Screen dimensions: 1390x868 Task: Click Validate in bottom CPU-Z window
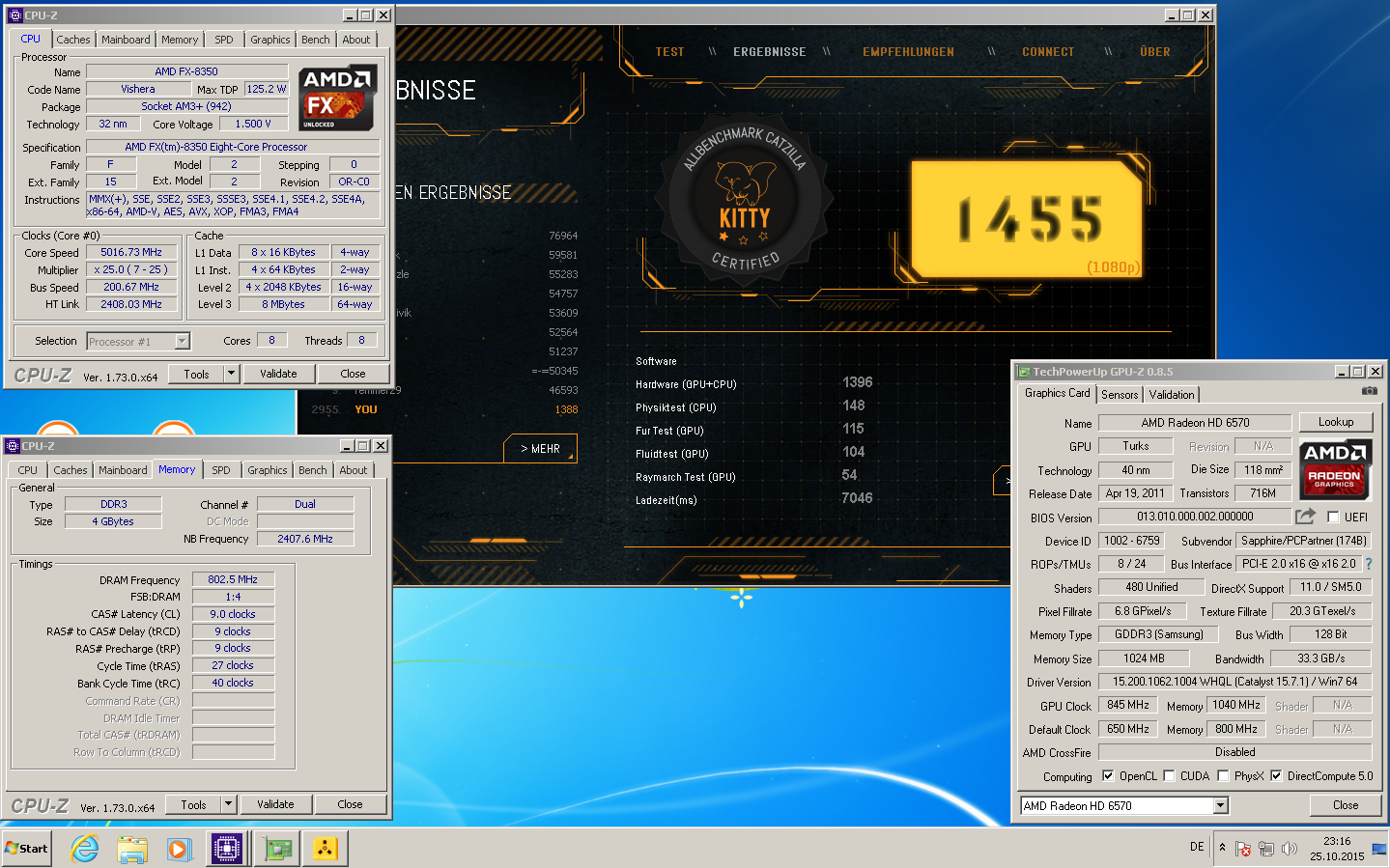tap(275, 804)
